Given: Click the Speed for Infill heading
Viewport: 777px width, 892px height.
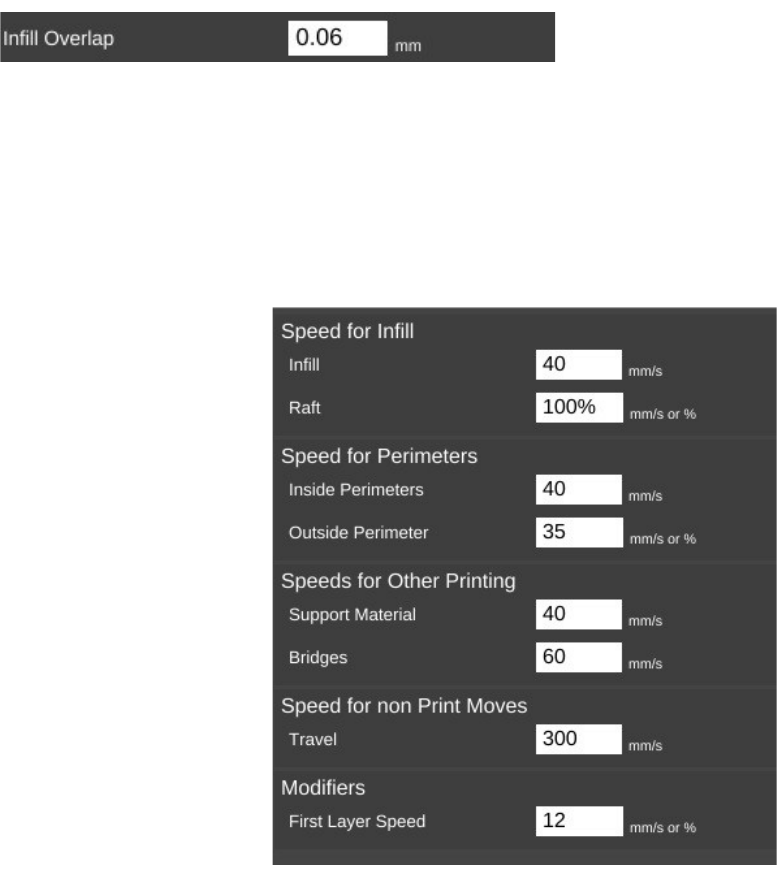Looking at the screenshot, I should 347,332.
